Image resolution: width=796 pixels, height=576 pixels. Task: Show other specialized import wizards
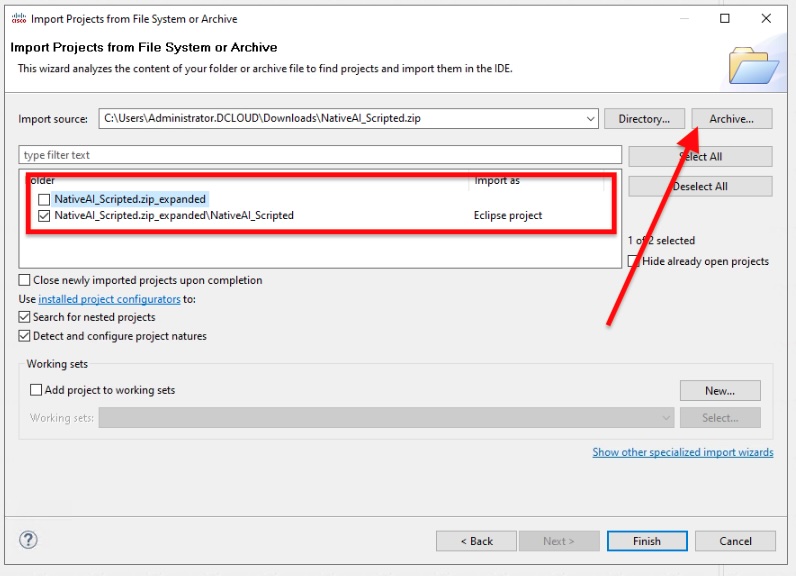click(682, 452)
